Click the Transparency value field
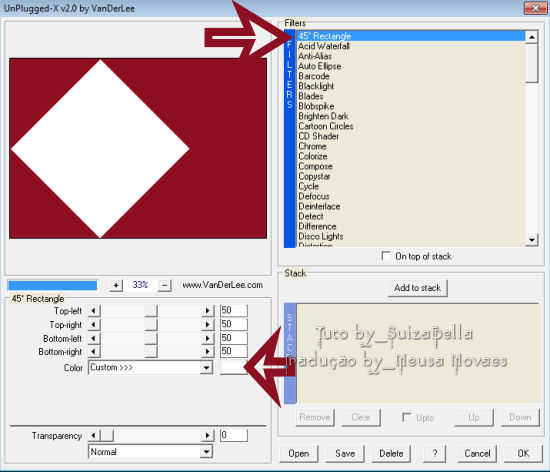Image resolution: width=550 pixels, height=472 pixels. (233, 436)
